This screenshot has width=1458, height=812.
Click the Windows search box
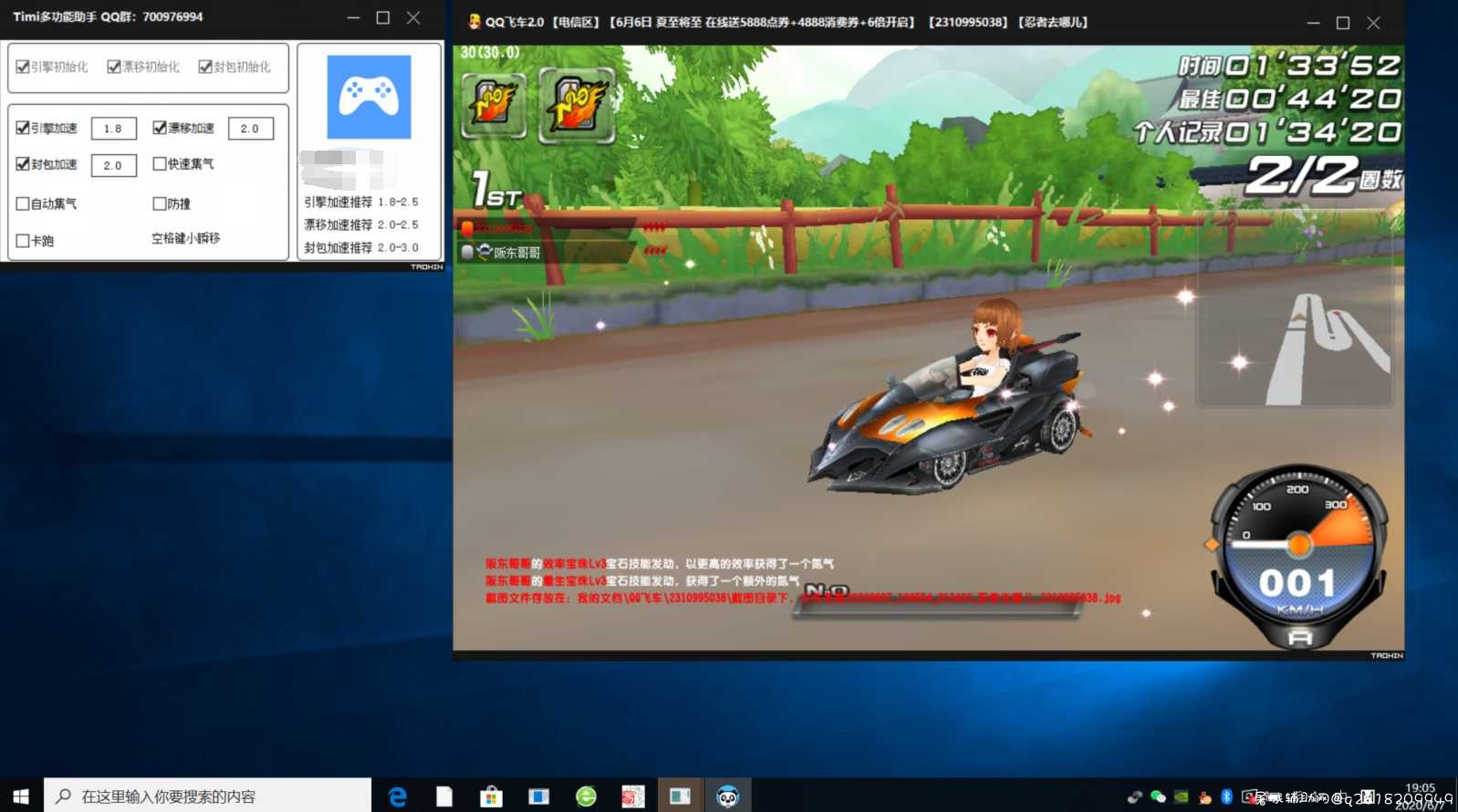[208, 796]
